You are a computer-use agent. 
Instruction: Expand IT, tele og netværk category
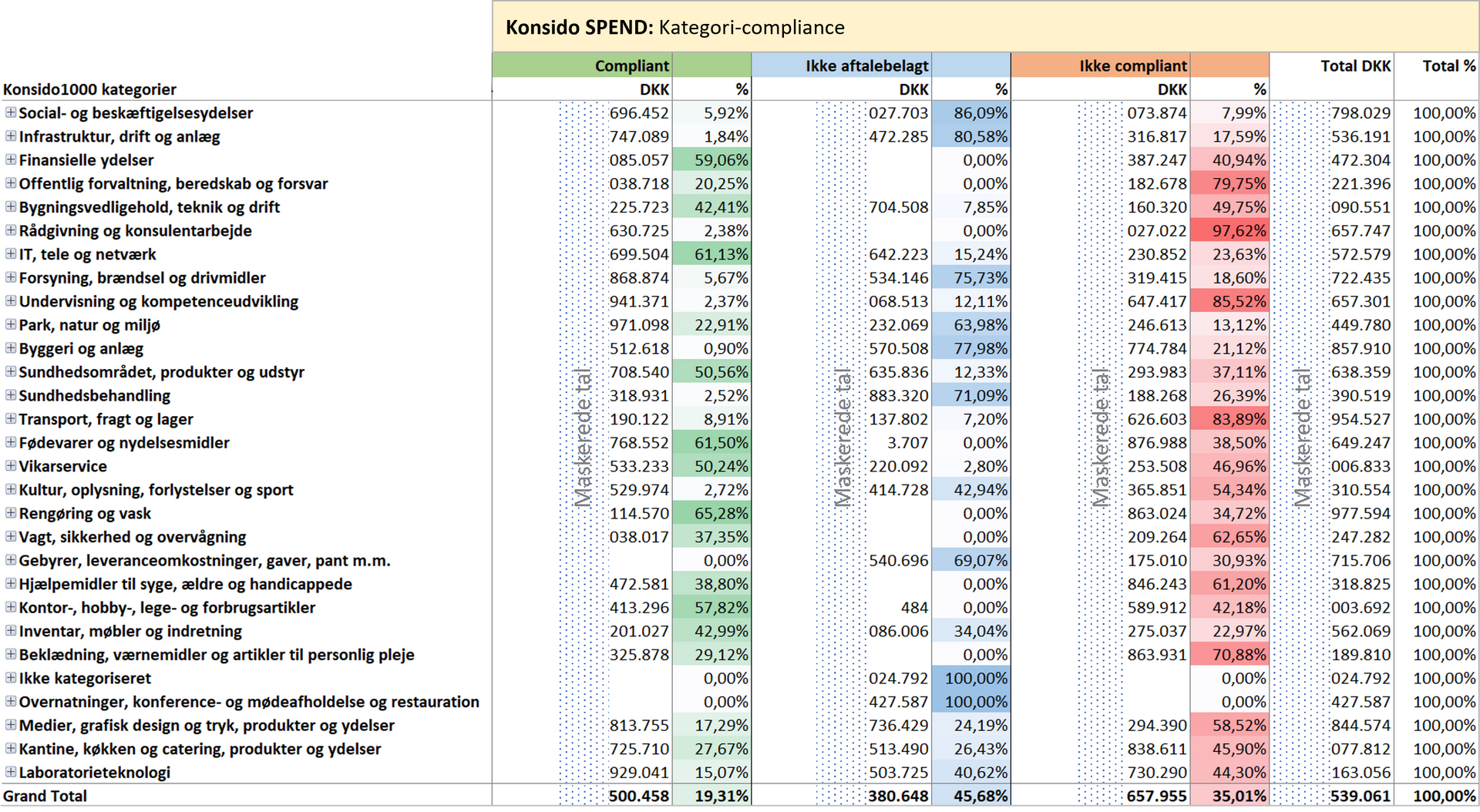tap(11, 253)
